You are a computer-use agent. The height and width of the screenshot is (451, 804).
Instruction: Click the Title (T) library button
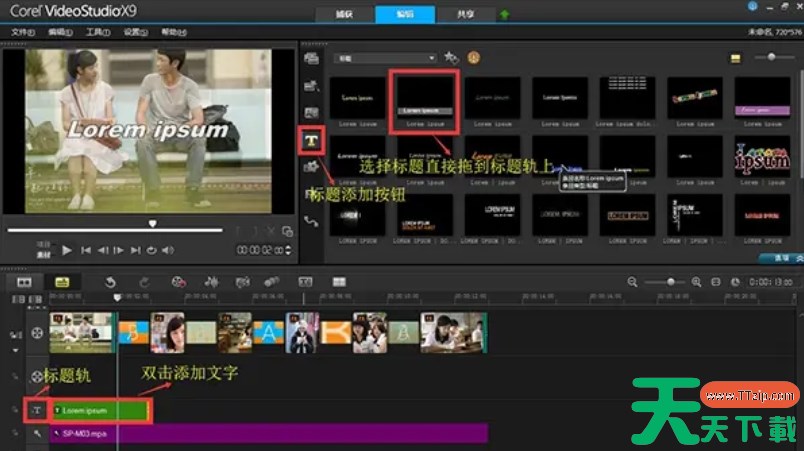(x=312, y=140)
